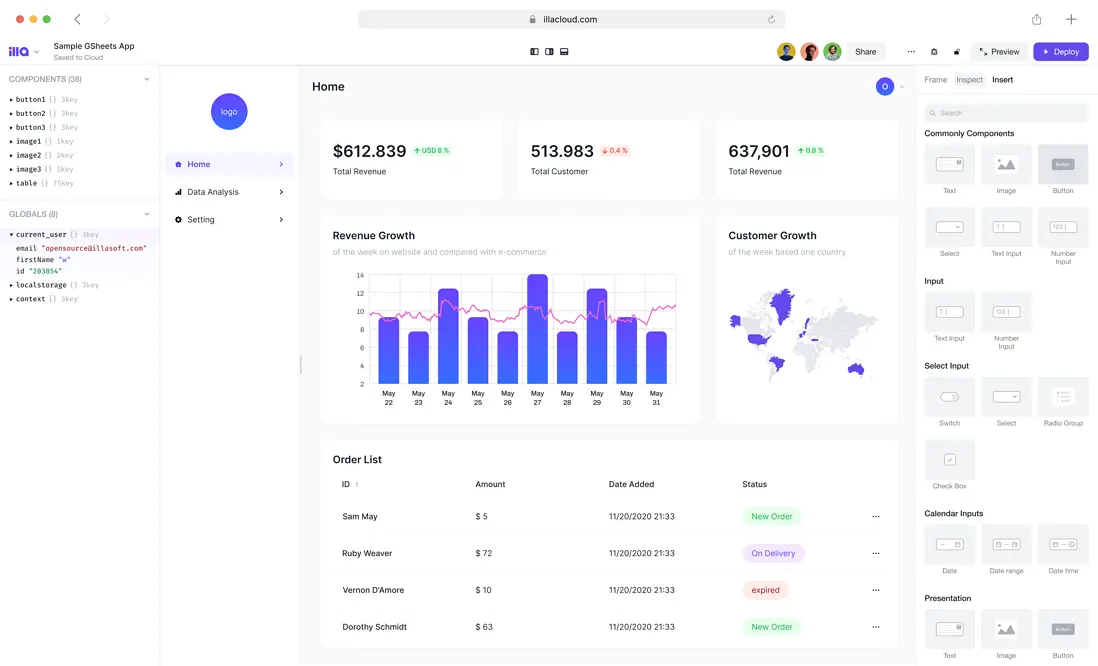This screenshot has width=1098, height=666.
Task: Toggle the left panel visibility icon in toolbar
Action: 534,51
